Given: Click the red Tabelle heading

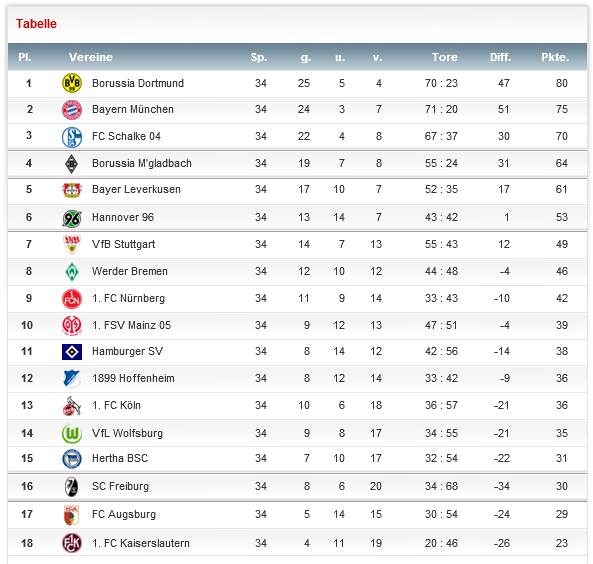Looking at the screenshot, I should [36, 24].
